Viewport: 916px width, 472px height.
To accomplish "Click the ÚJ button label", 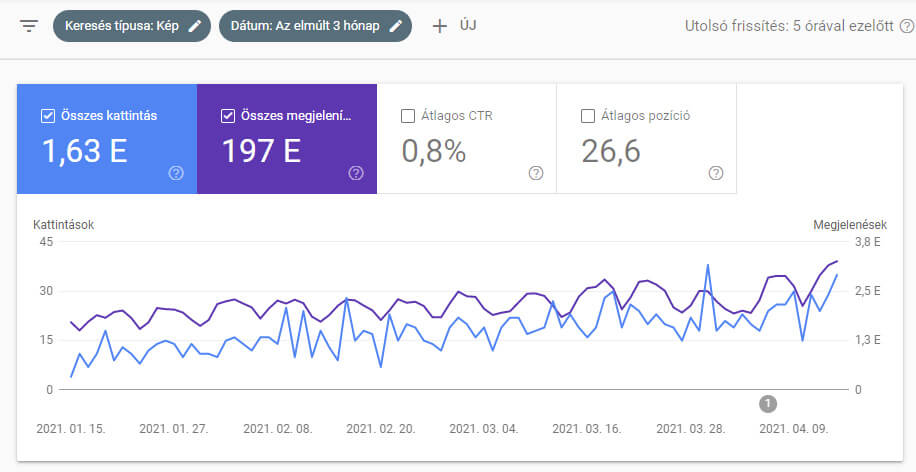I will click(x=468, y=26).
